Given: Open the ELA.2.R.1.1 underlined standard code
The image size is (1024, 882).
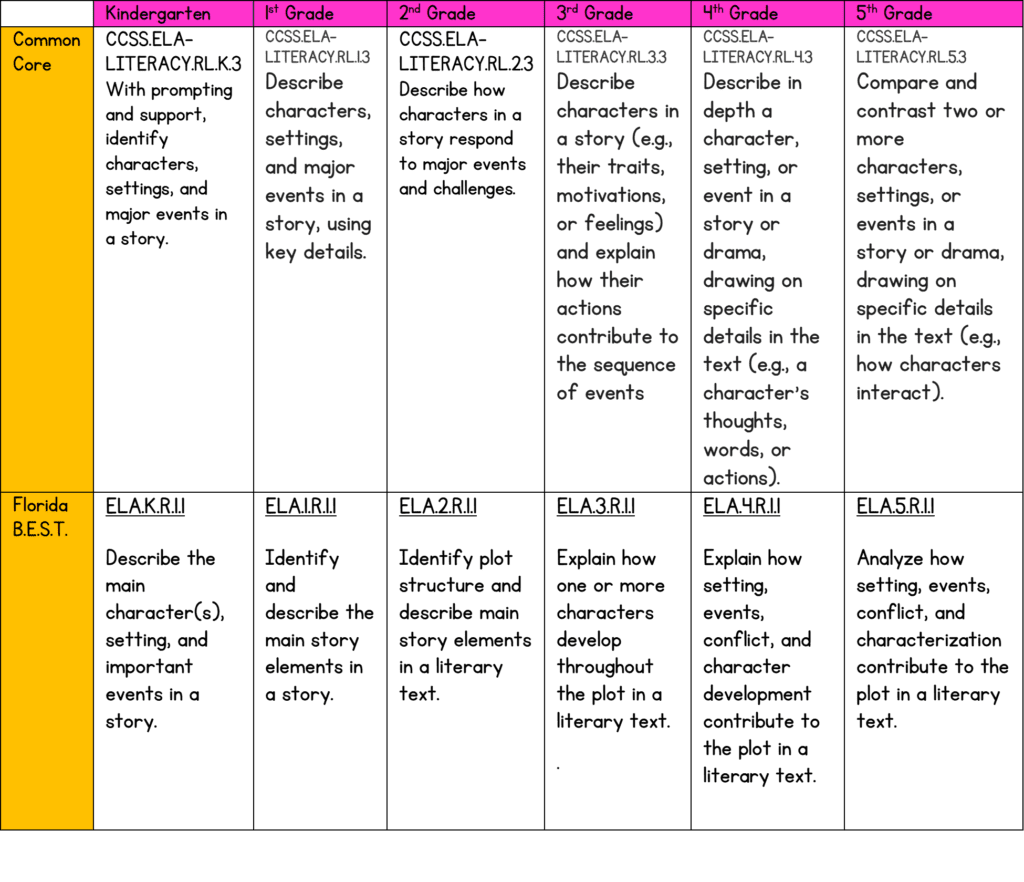Looking at the screenshot, I should click(x=438, y=506).
